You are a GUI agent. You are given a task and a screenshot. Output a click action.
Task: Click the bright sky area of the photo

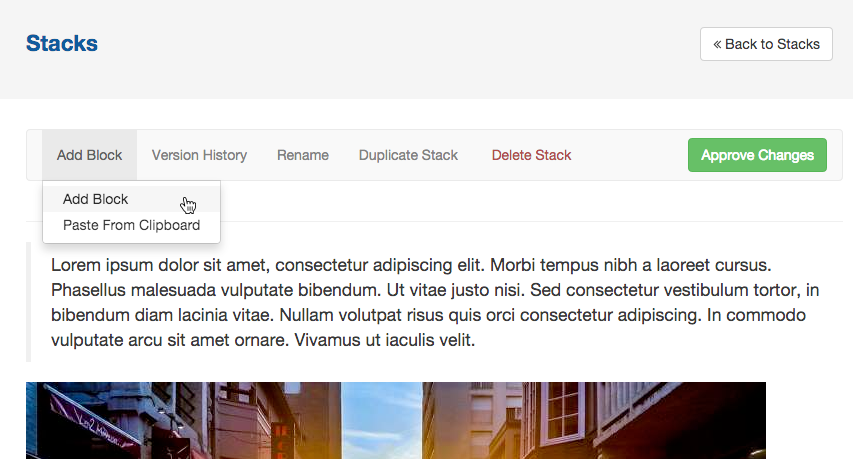381,419
